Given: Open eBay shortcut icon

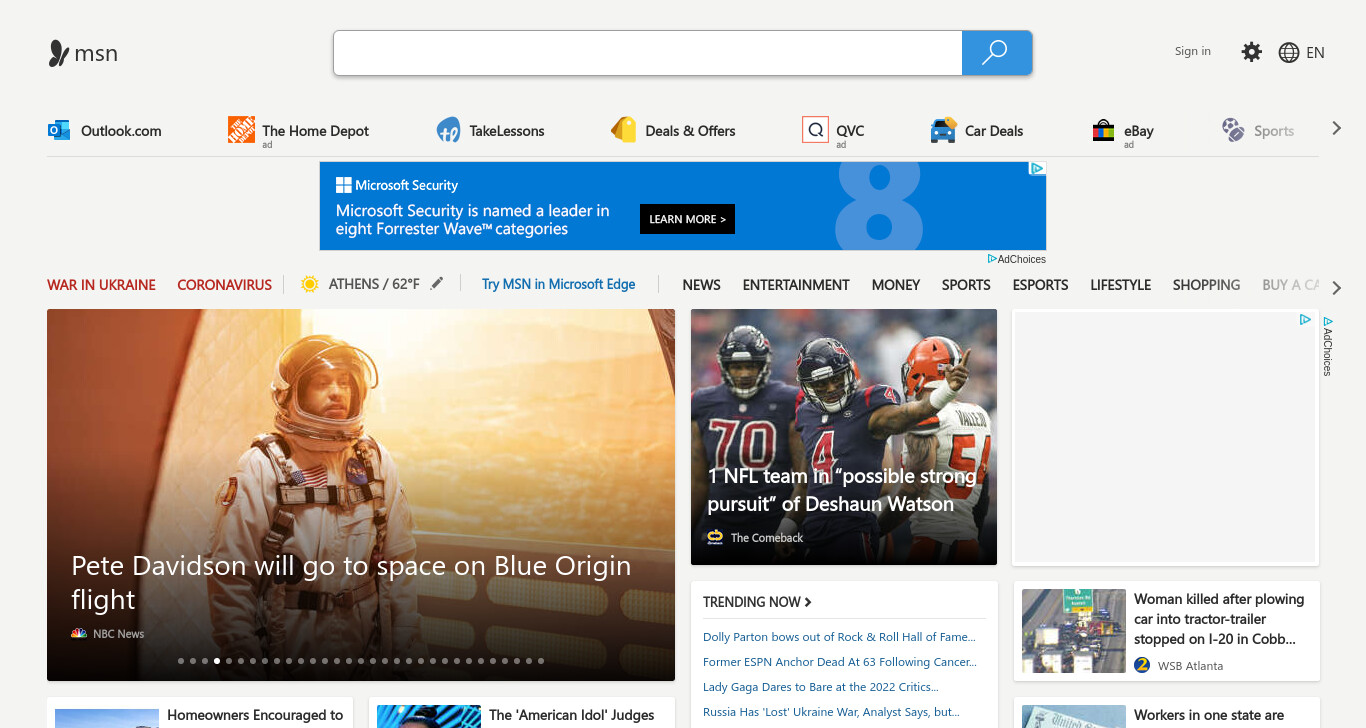Looking at the screenshot, I should [x=1103, y=130].
